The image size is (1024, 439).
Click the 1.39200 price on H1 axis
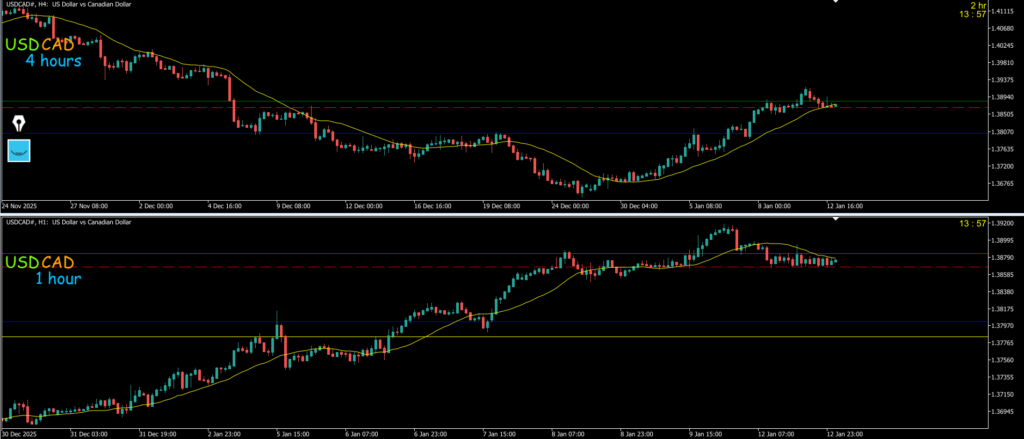pyautogui.click(x=1000, y=224)
